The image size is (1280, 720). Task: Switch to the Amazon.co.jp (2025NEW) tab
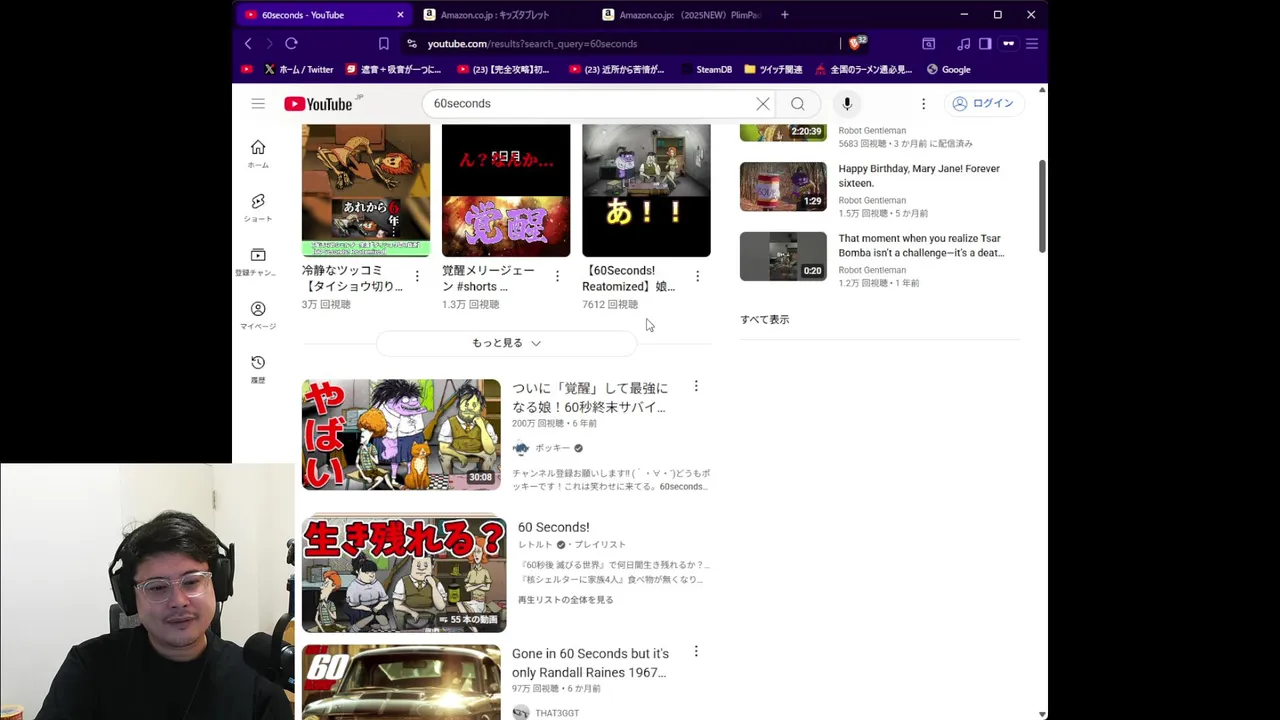pos(680,15)
